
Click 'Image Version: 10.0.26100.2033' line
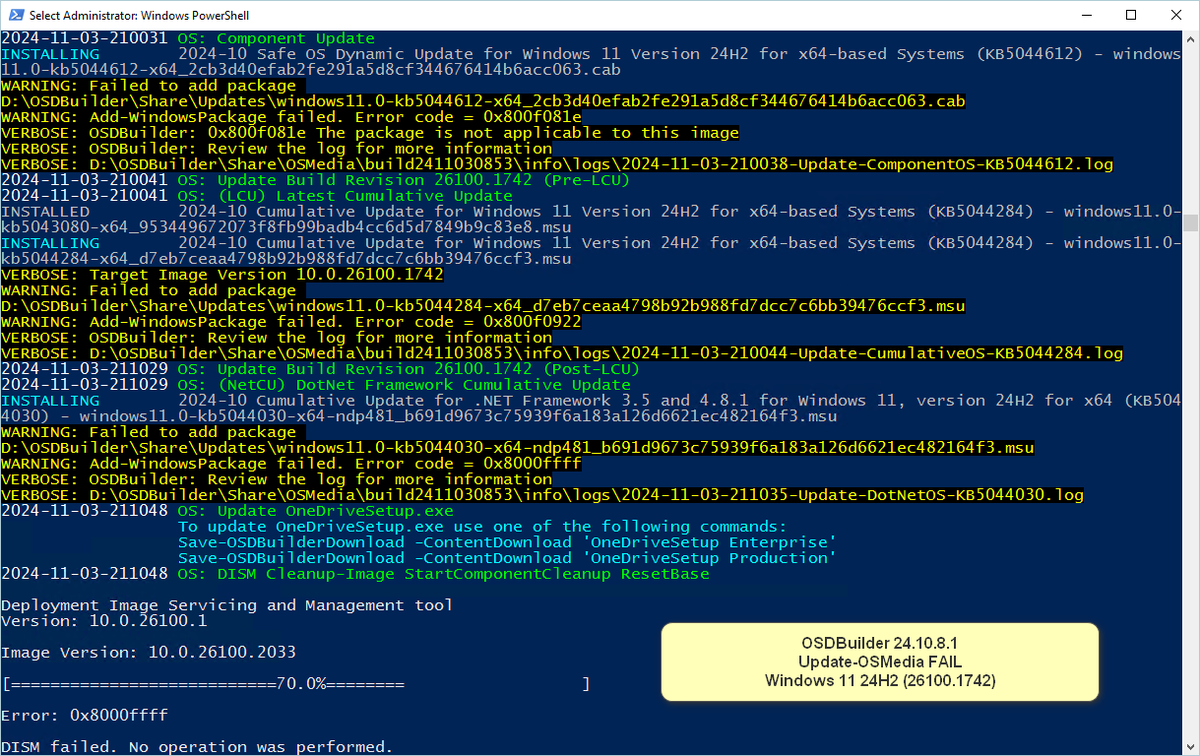pyautogui.click(x=148, y=652)
